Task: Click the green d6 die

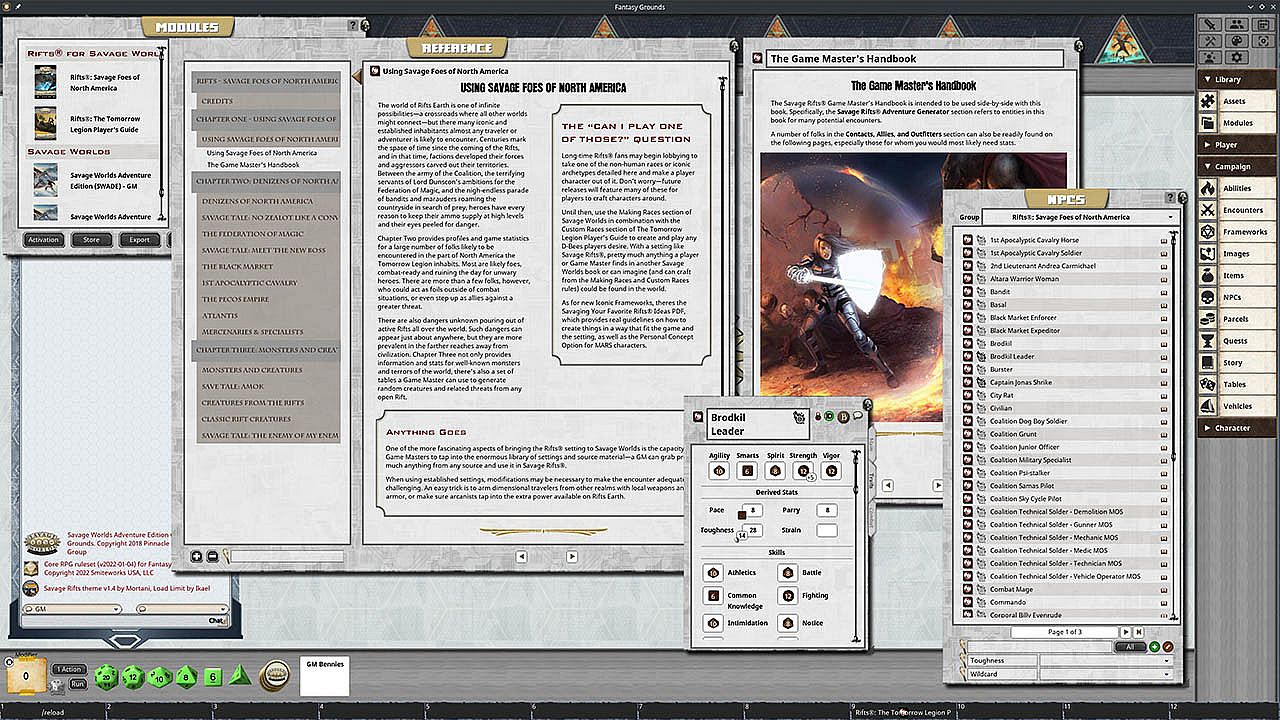Action: 212,677
